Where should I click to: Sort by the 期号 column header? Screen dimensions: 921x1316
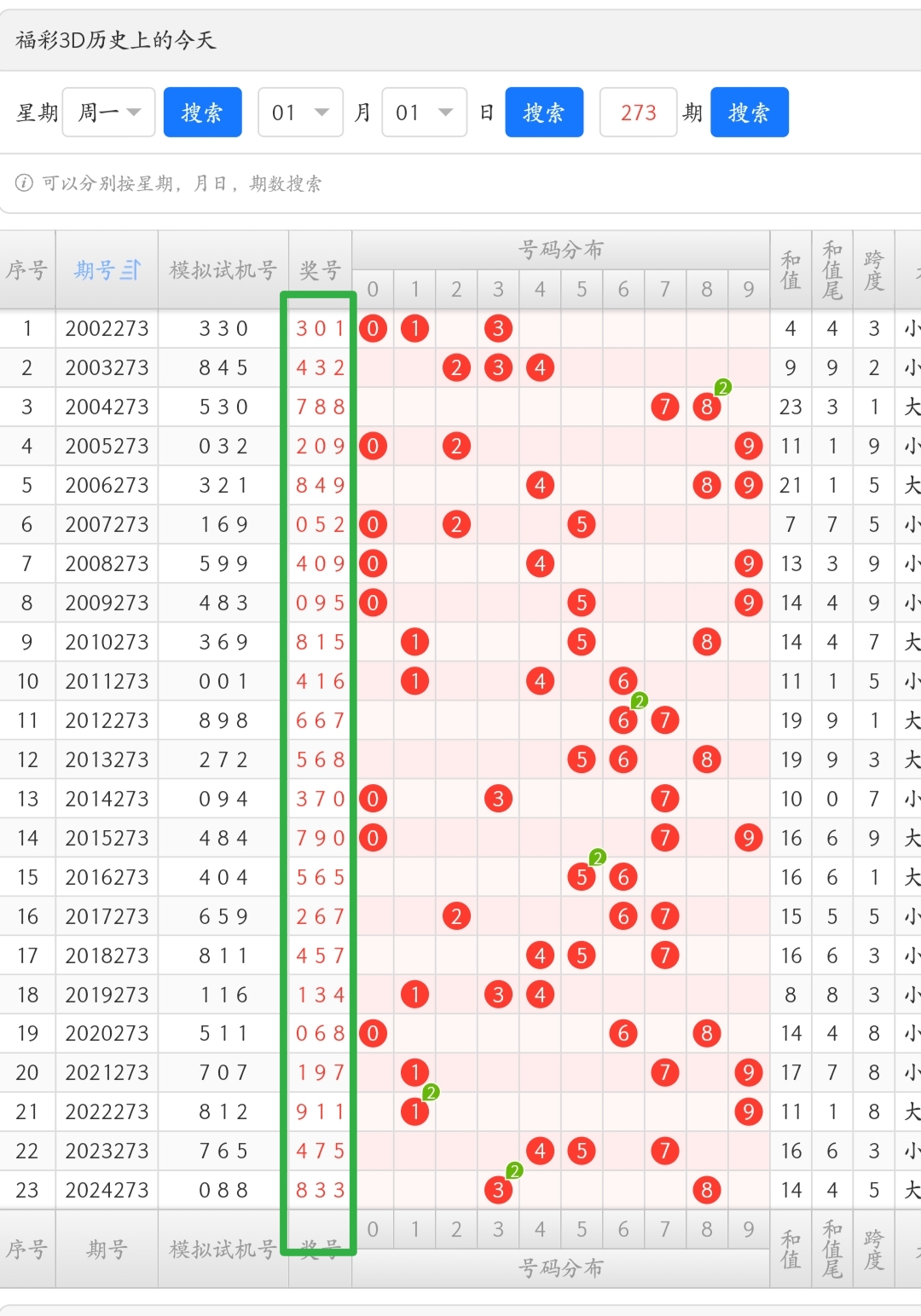pyautogui.click(x=107, y=270)
